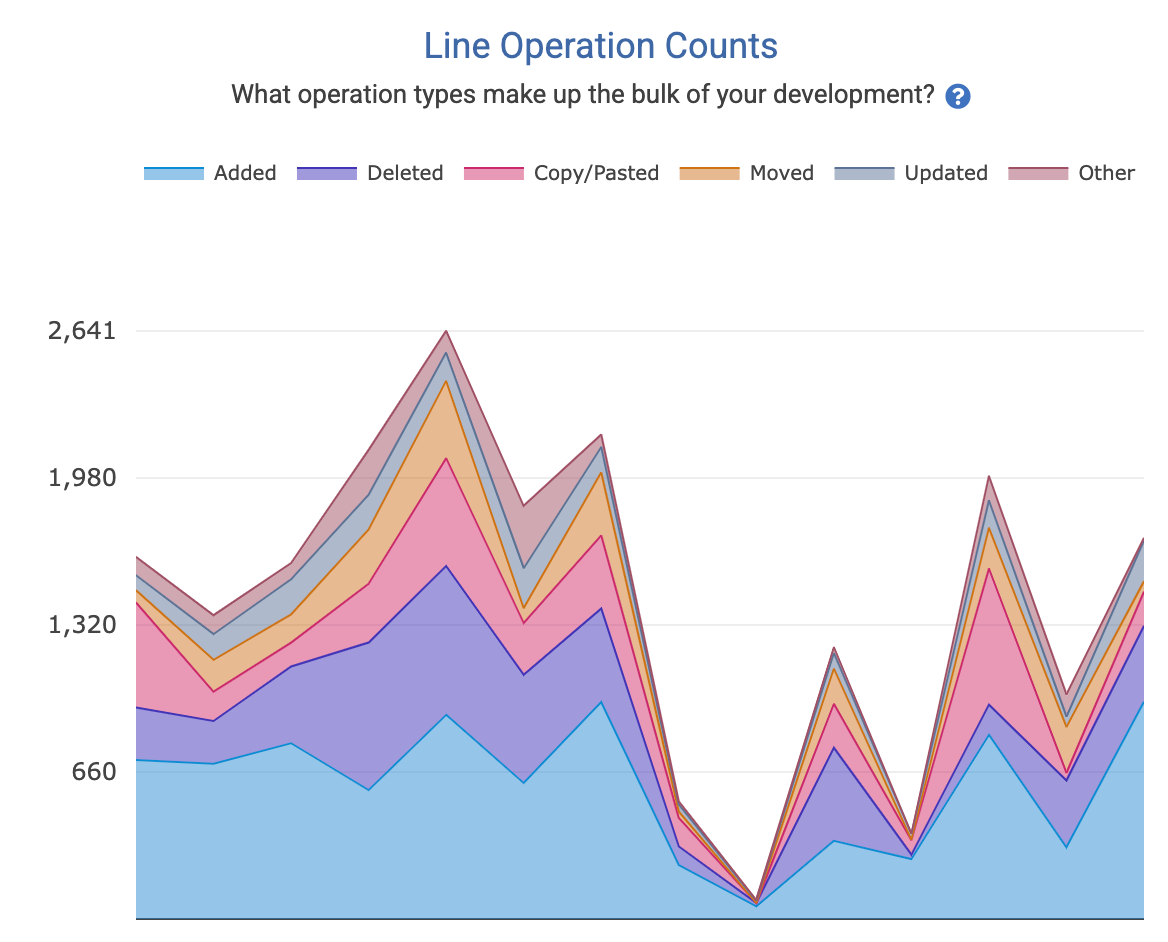Screen dimensions: 1168x942
Task: Toggle the Copy/Pasted series label
Action: click(596, 173)
